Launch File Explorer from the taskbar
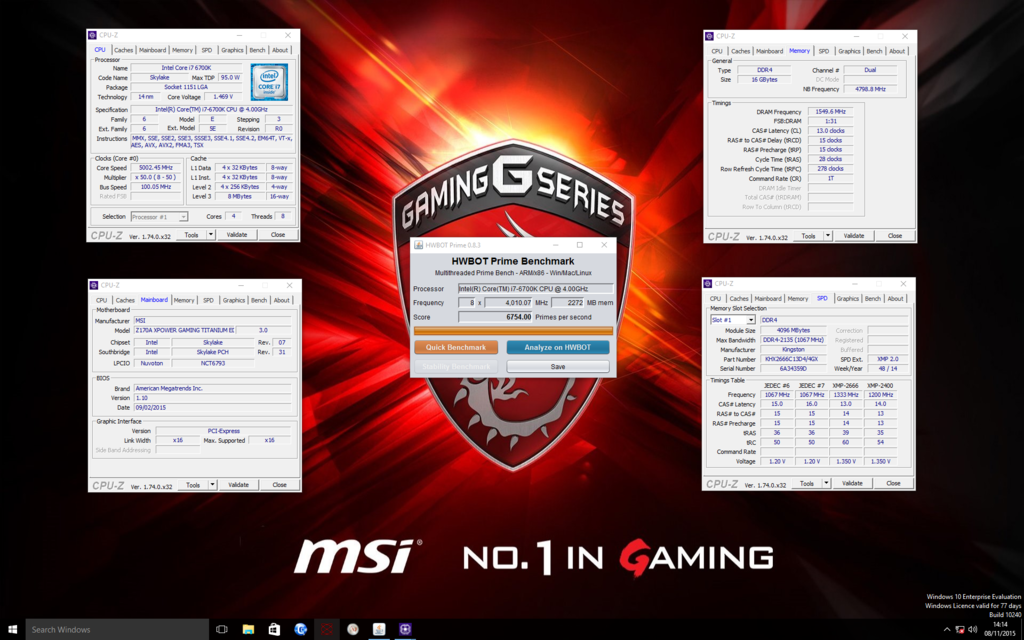 point(248,630)
